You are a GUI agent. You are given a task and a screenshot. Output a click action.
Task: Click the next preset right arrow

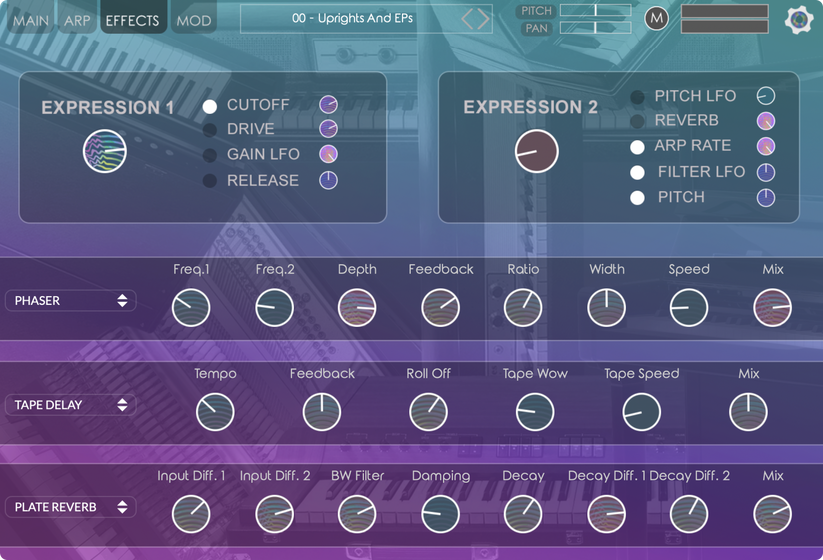[x=484, y=19]
